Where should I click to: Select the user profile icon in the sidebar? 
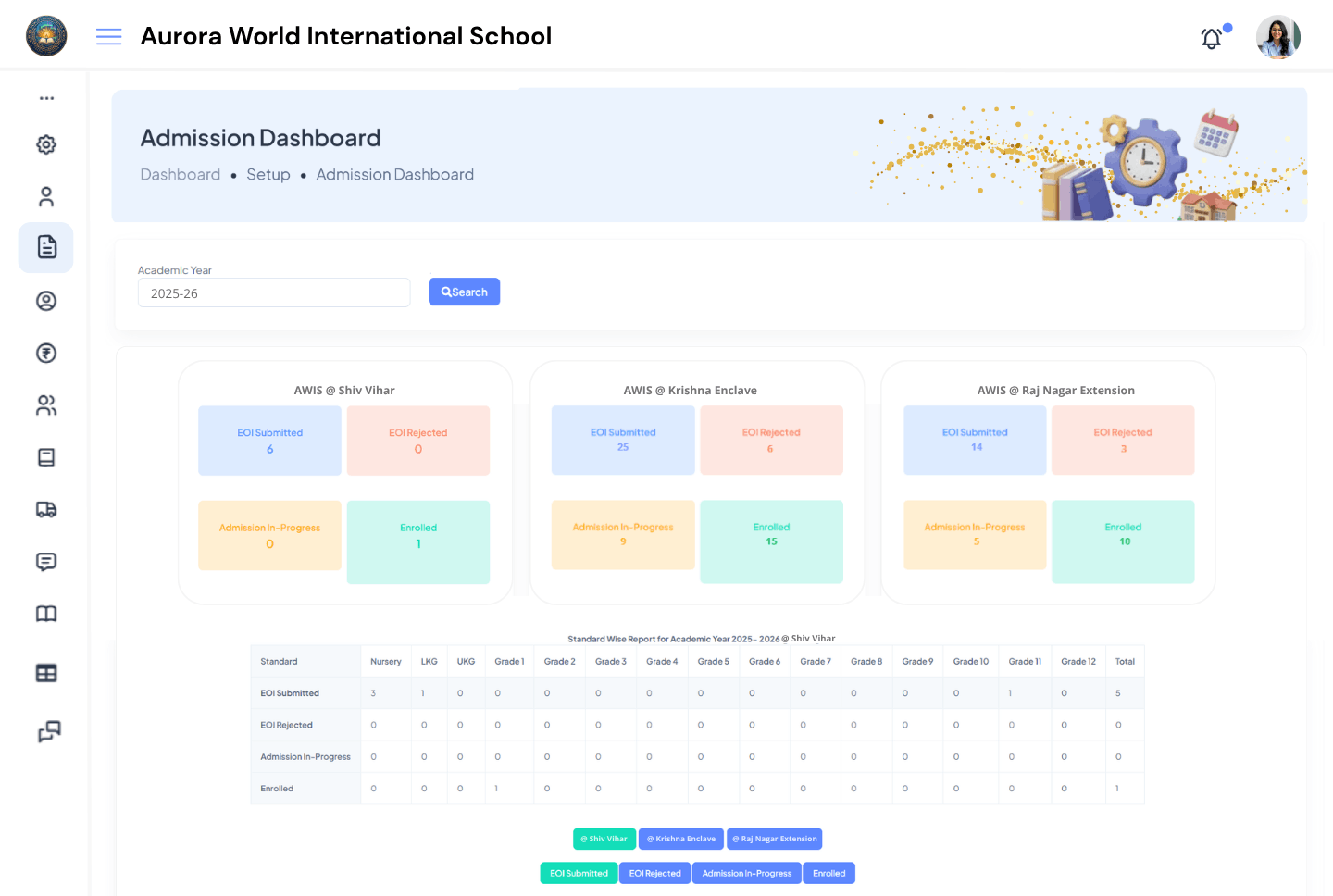[45, 196]
